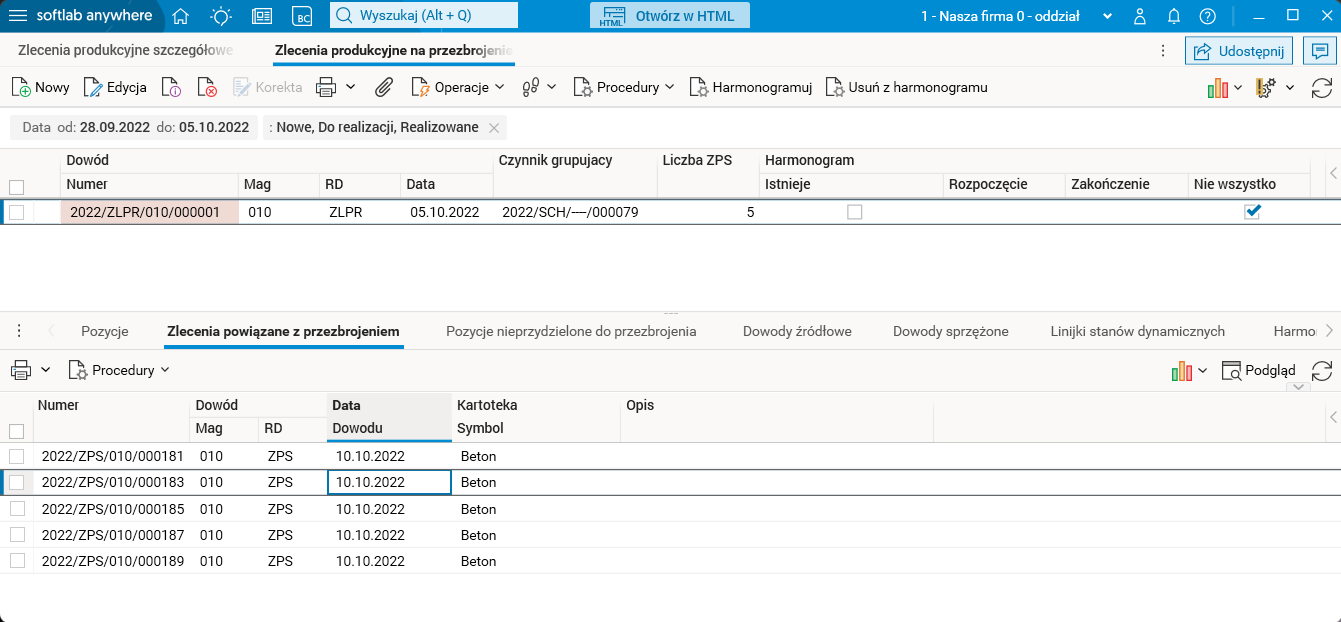Click the delete document icon
Screen dimensions: 1341x622
click(x=207, y=87)
